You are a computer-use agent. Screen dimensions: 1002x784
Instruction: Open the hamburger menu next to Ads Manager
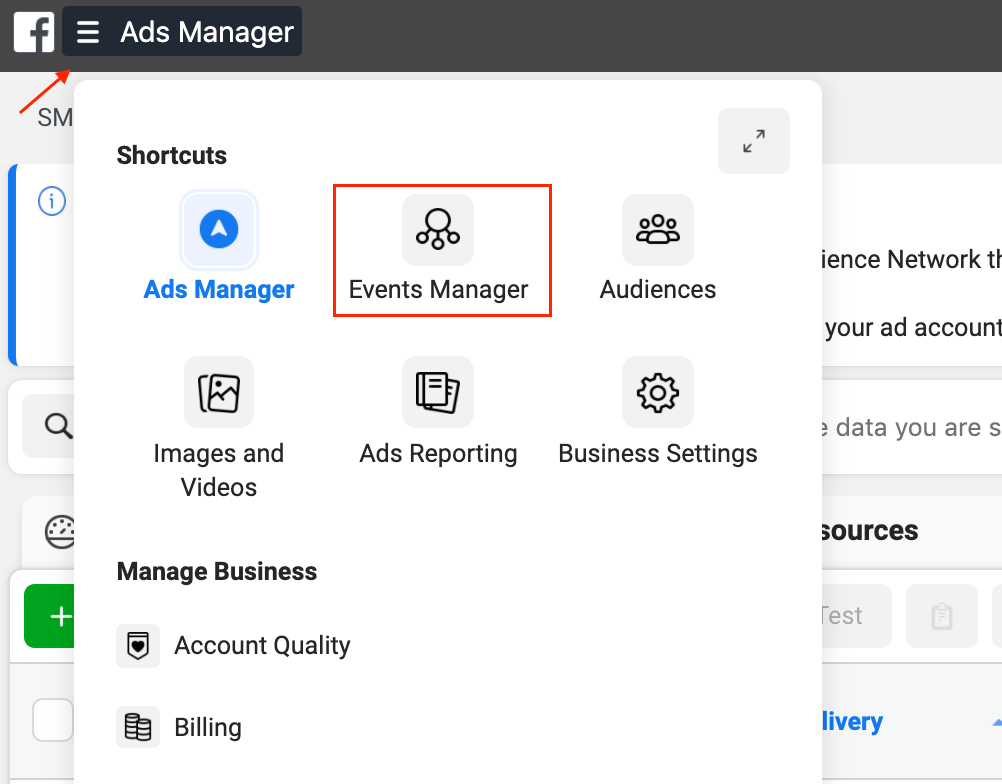point(88,32)
